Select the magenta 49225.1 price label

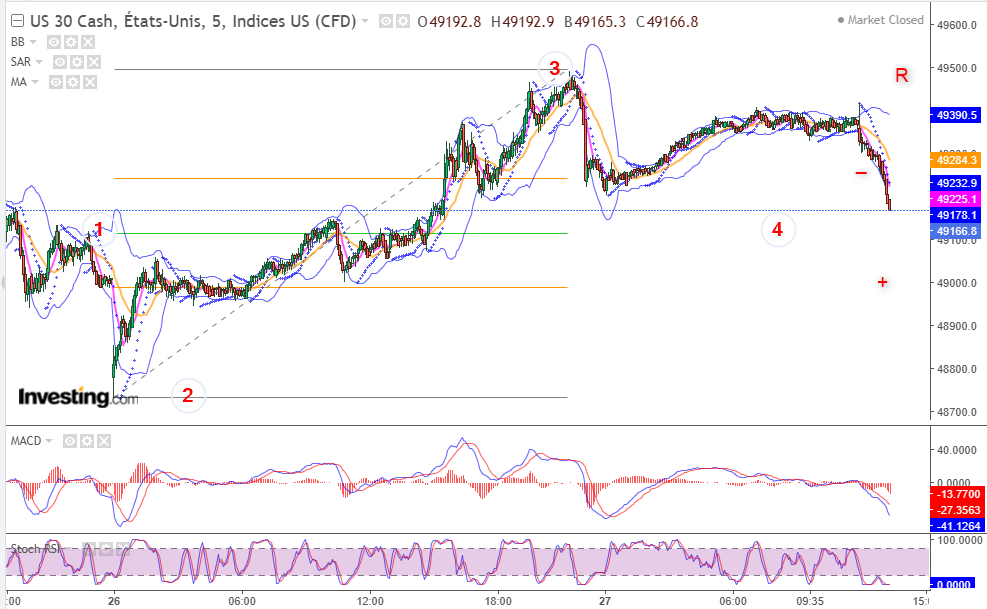956,199
